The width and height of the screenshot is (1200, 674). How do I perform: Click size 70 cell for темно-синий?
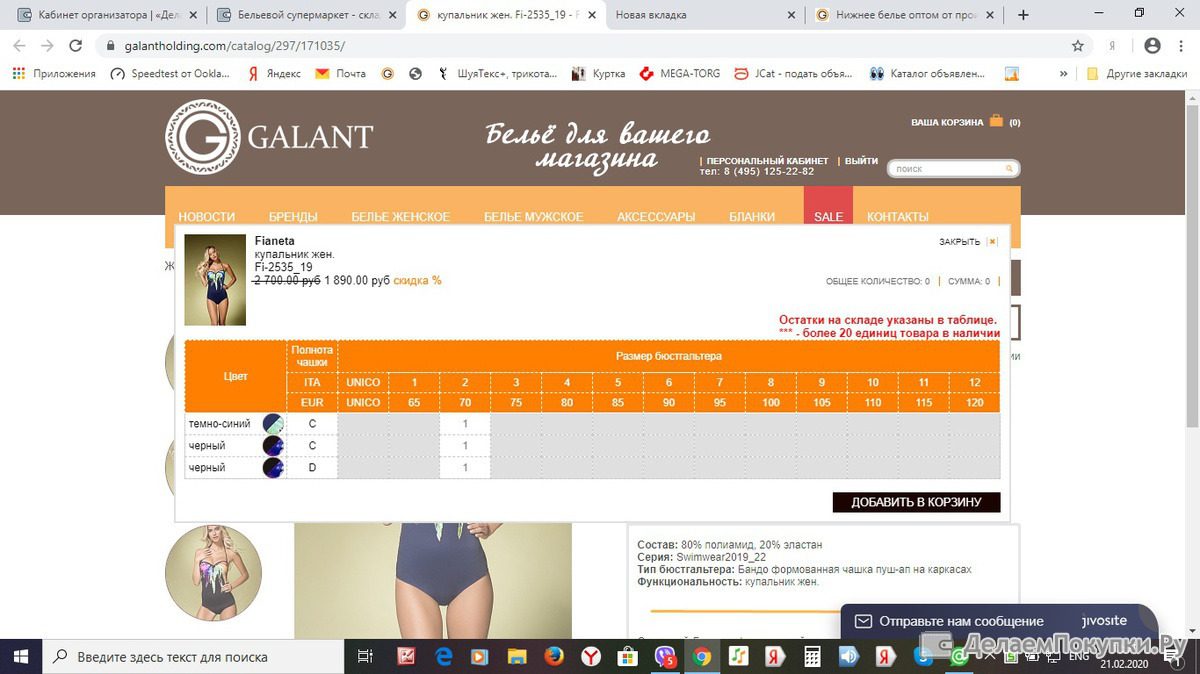point(465,424)
